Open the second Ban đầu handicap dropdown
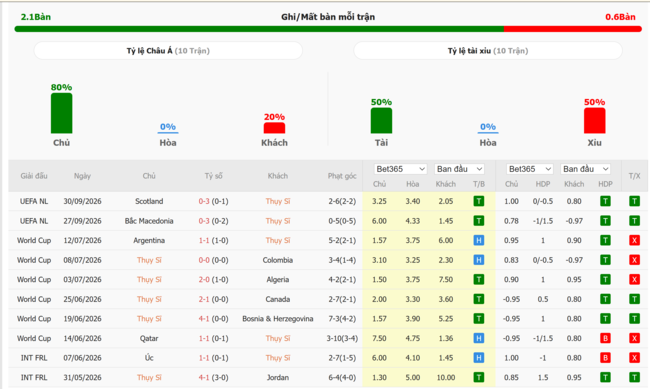 tap(586, 169)
